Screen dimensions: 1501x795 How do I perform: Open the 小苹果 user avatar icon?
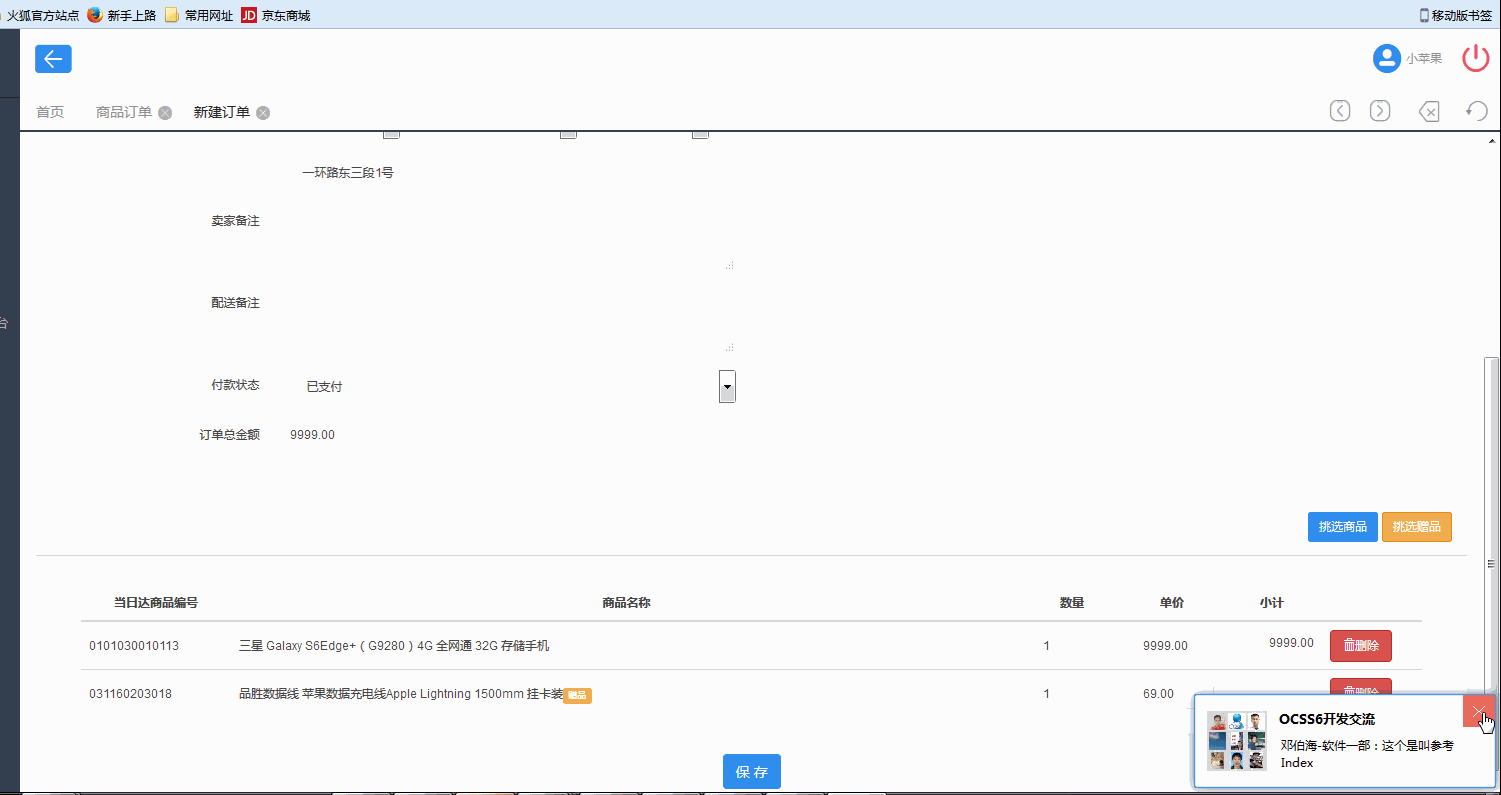tap(1386, 59)
